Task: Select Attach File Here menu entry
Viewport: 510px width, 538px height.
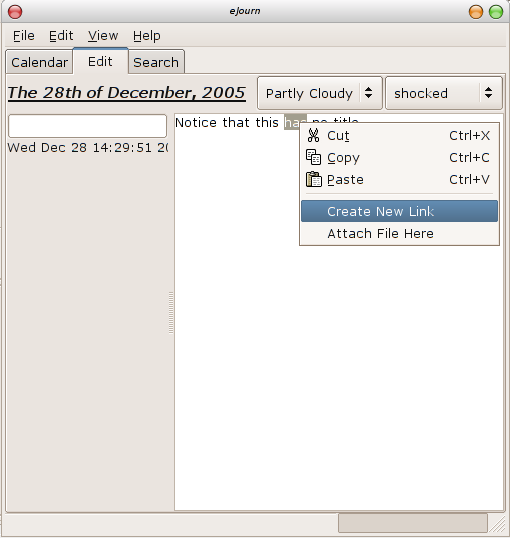Action: point(399,233)
